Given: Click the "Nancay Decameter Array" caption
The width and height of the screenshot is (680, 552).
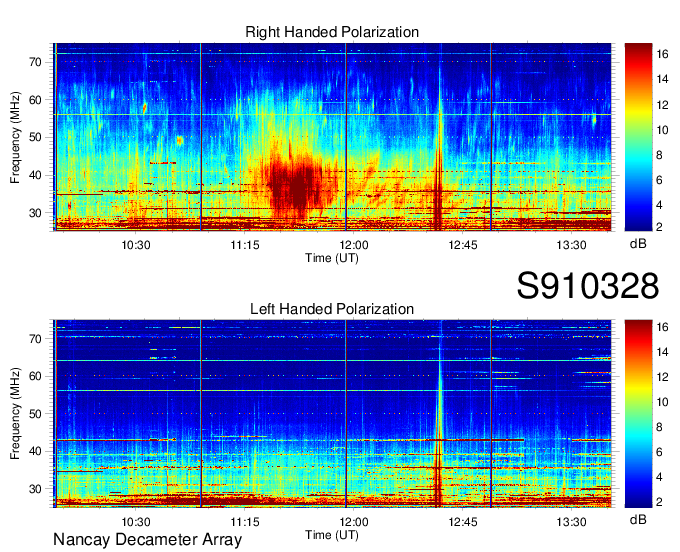Looking at the screenshot, I should point(147,539).
